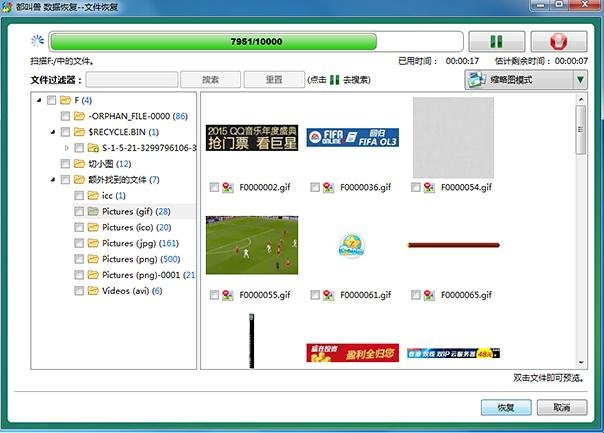The image size is (604, 433).
Task: Tick the F0000065.gif file checkbox
Action: pyautogui.click(x=416, y=295)
